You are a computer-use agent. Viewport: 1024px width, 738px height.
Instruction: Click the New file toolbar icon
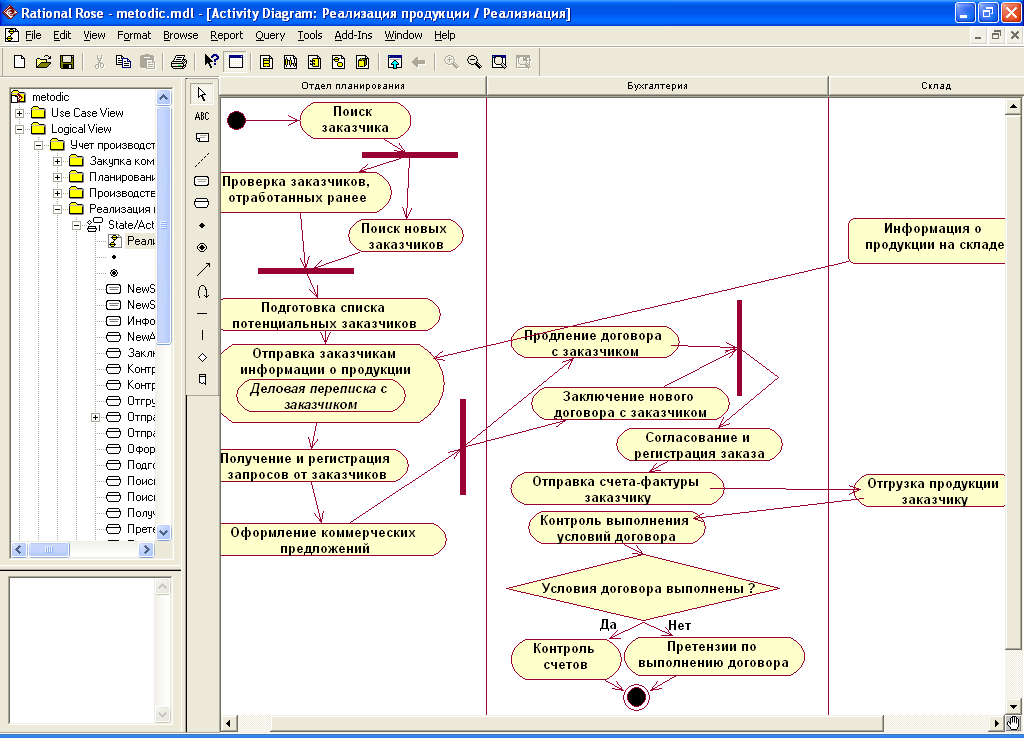19,62
